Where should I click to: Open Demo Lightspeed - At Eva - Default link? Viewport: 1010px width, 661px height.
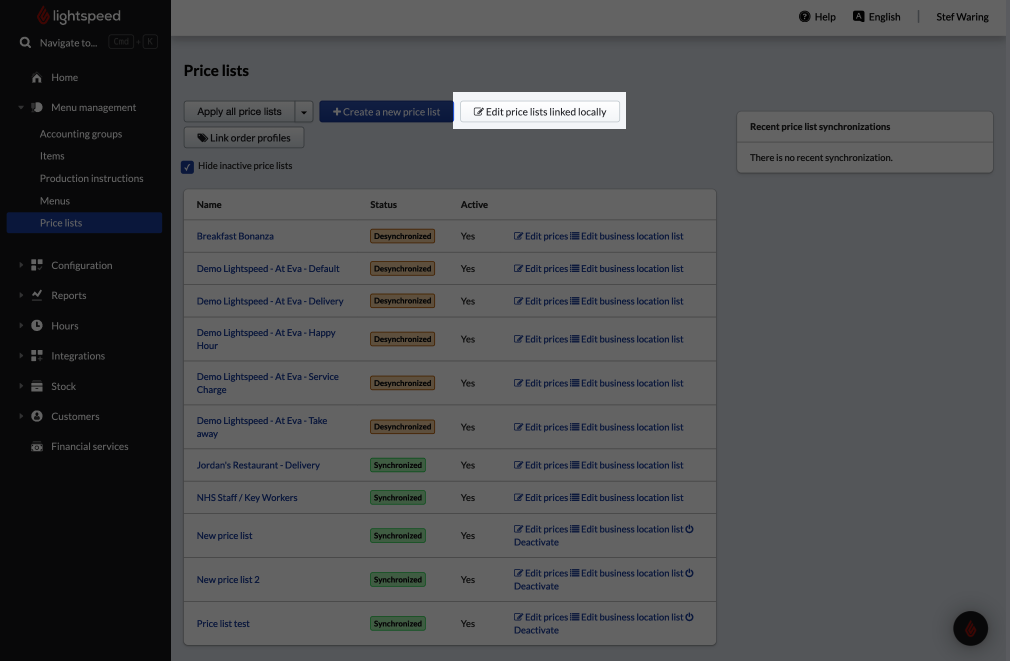tap(268, 269)
